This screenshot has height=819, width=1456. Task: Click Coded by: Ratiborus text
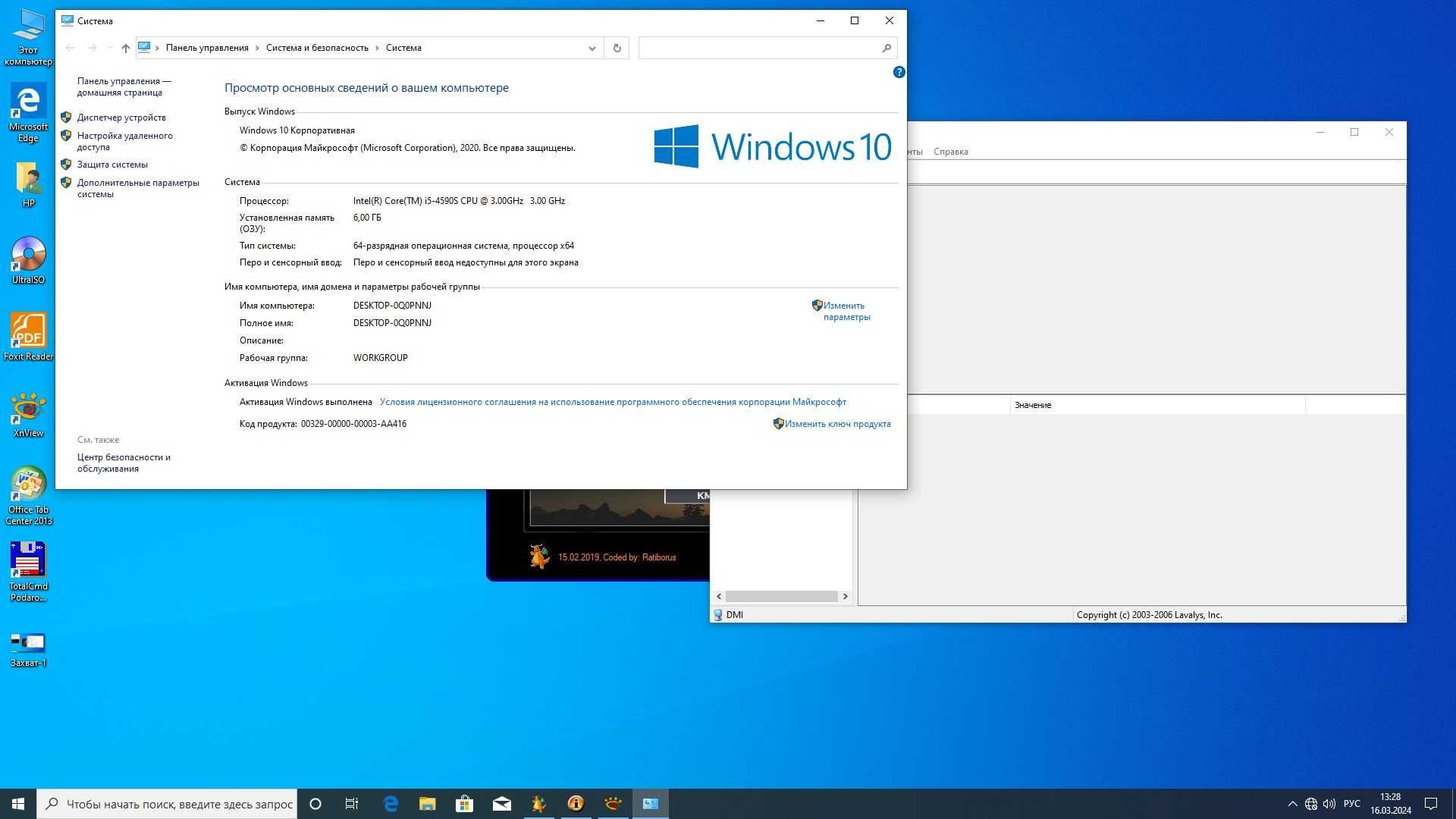point(639,557)
